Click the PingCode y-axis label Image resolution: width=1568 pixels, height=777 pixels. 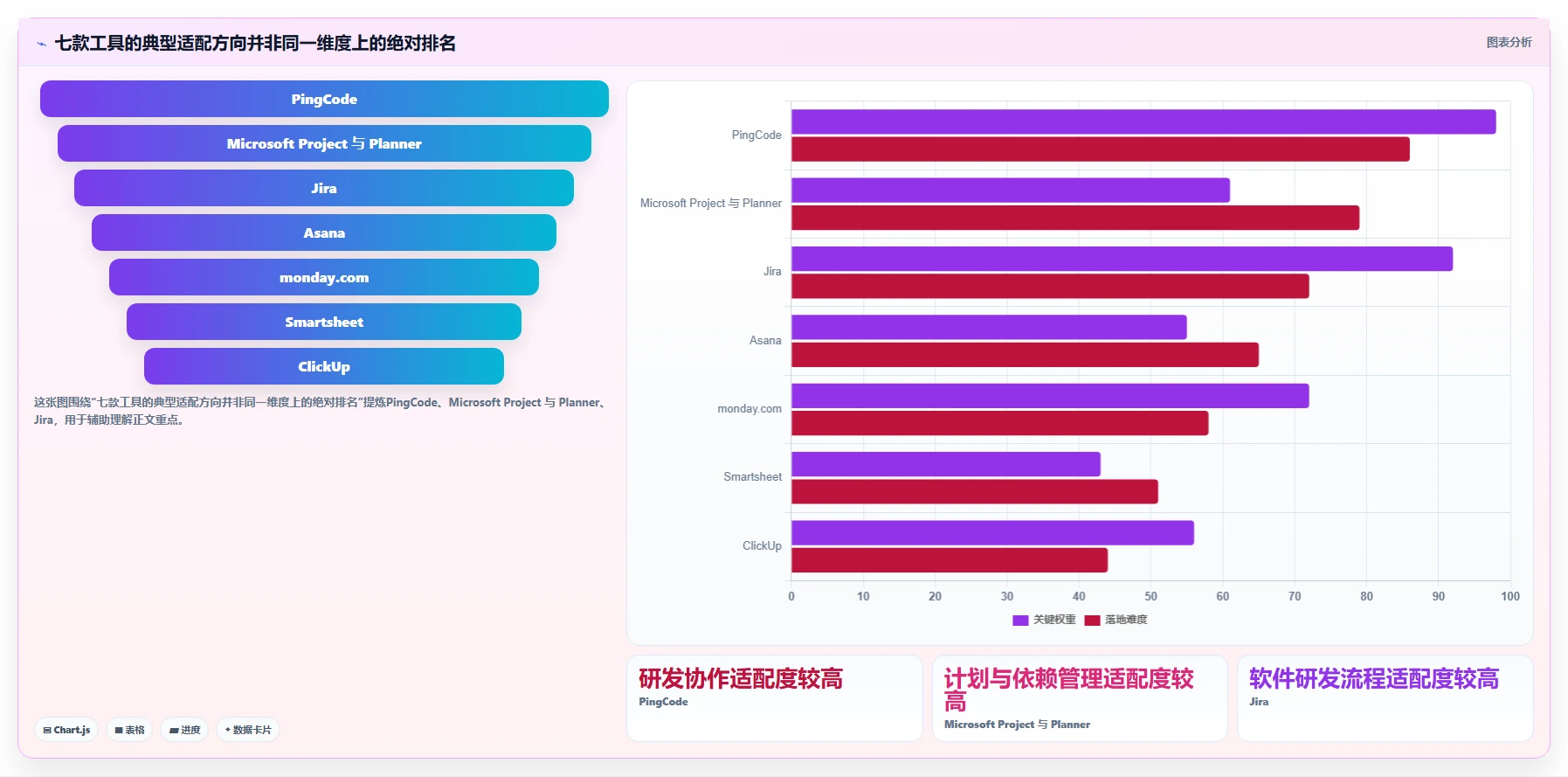(756, 135)
